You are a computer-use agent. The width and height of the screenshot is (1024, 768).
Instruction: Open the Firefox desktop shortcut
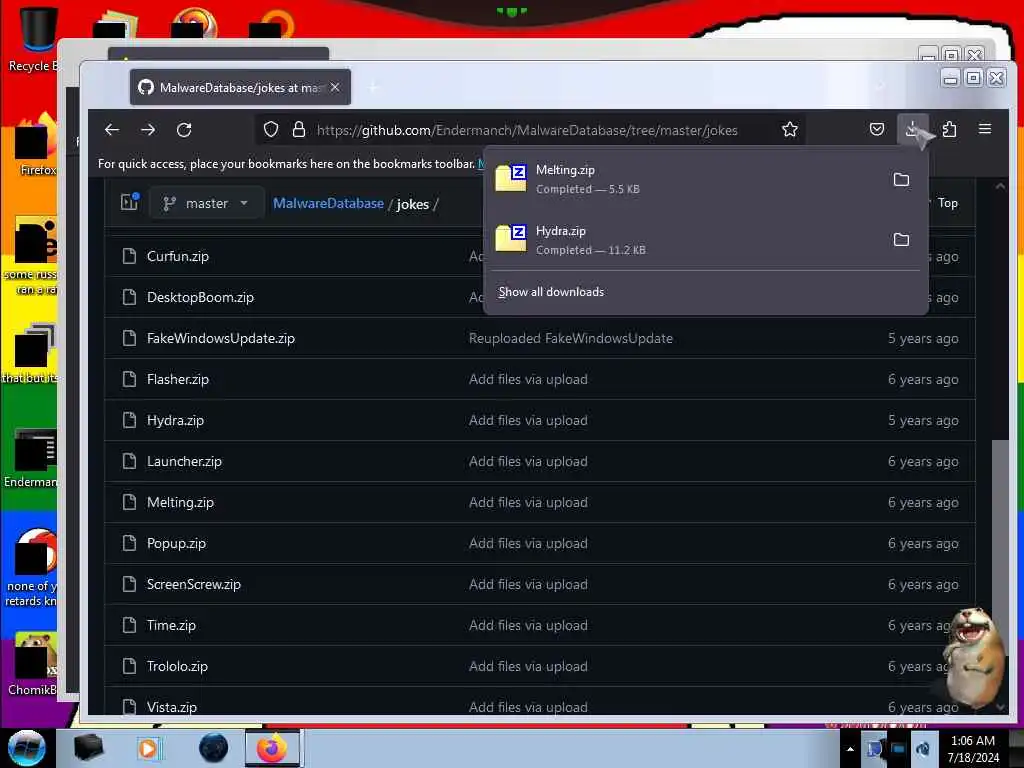[36, 145]
